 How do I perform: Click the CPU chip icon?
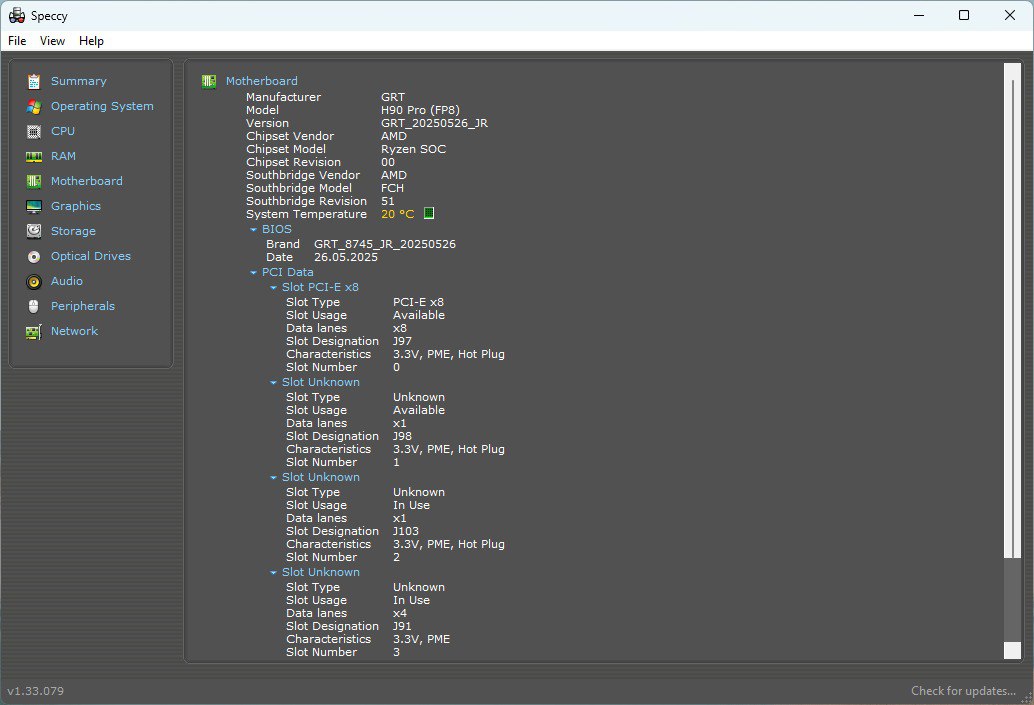click(34, 131)
